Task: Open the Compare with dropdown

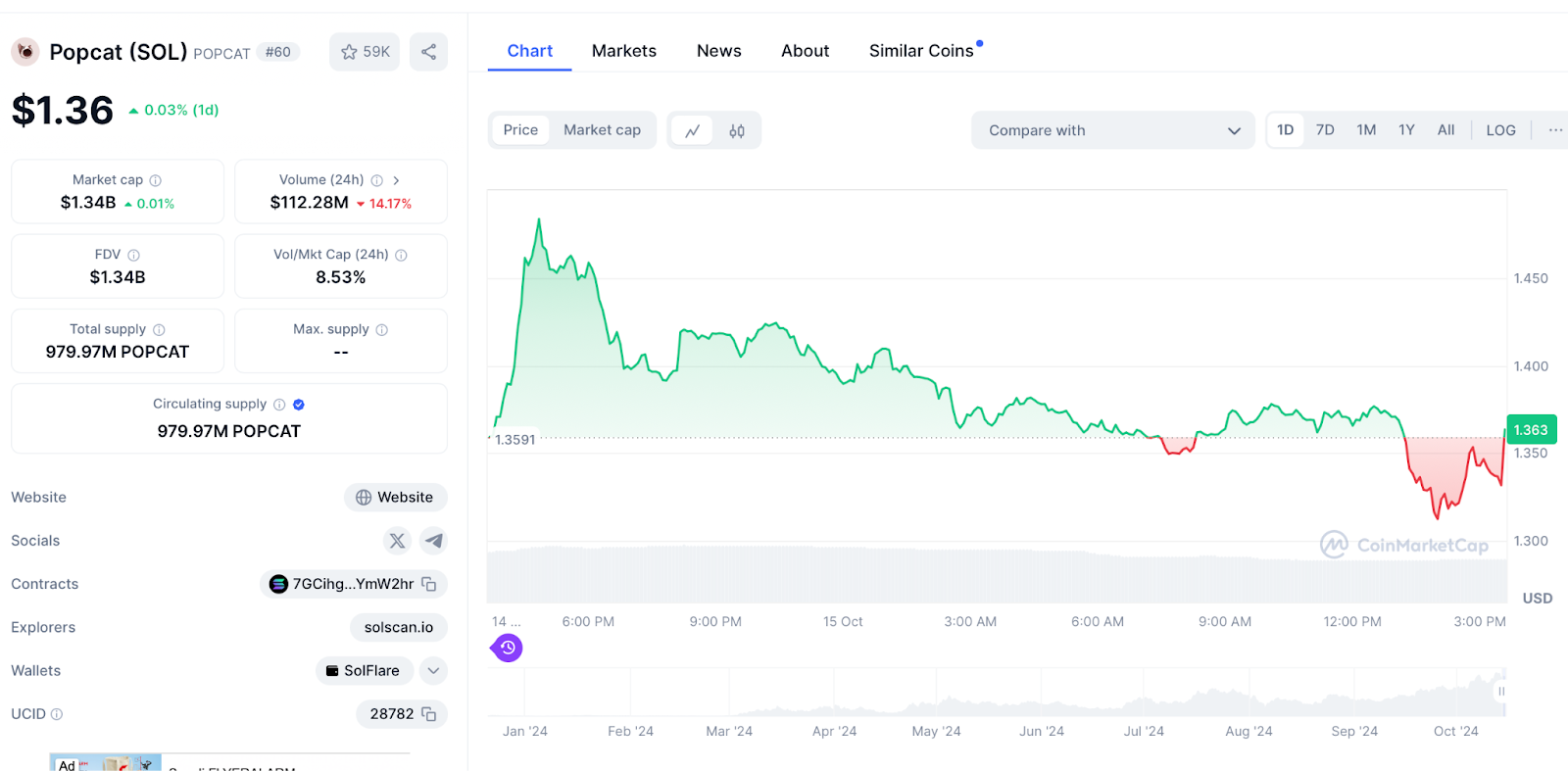Action: click(x=1113, y=130)
